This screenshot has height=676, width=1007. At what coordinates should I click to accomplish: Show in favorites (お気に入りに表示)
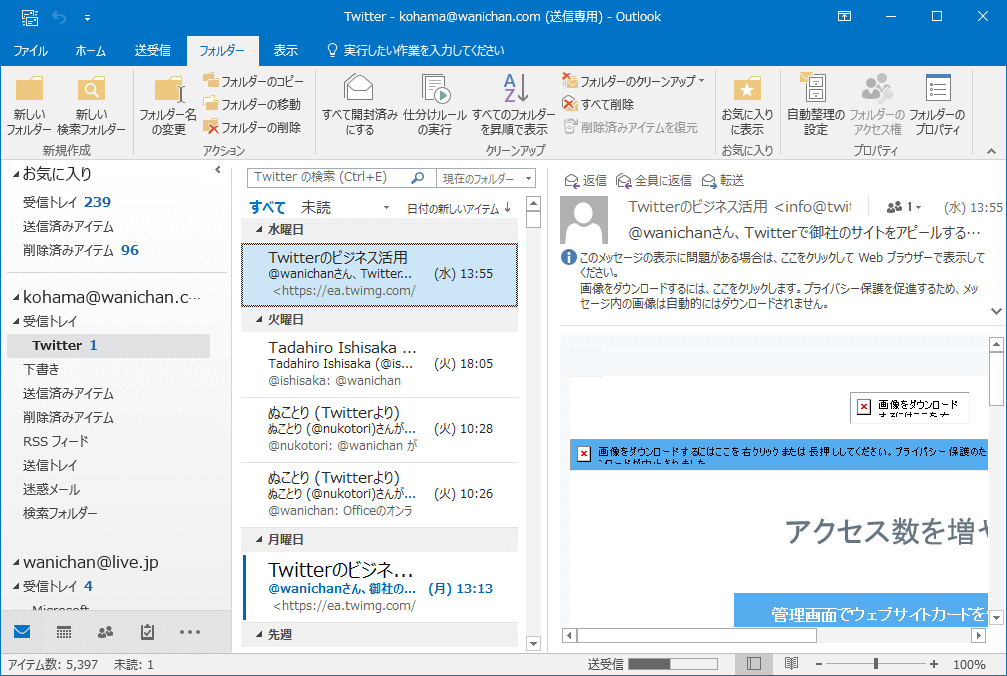pos(747,105)
